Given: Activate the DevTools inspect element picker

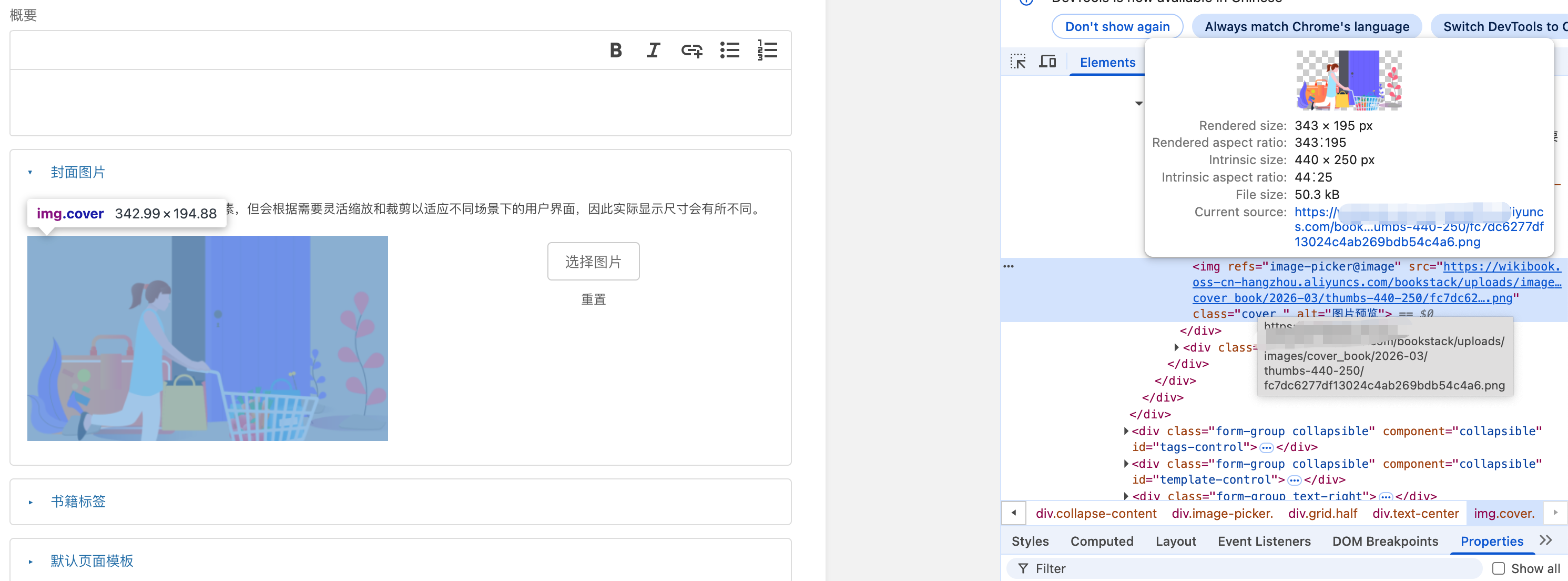Looking at the screenshot, I should pos(1018,62).
